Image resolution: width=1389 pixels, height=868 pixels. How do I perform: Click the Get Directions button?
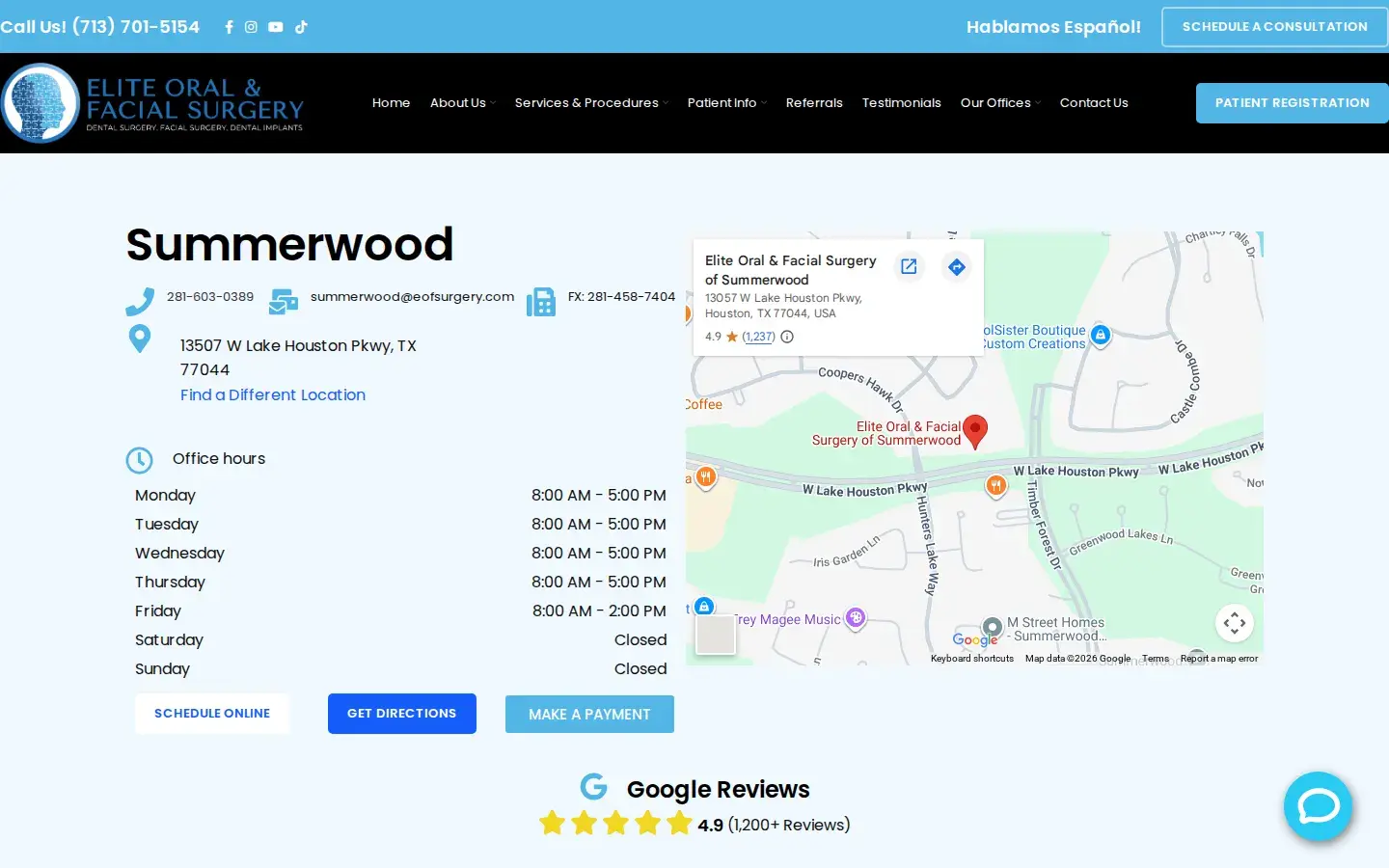(x=402, y=714)
